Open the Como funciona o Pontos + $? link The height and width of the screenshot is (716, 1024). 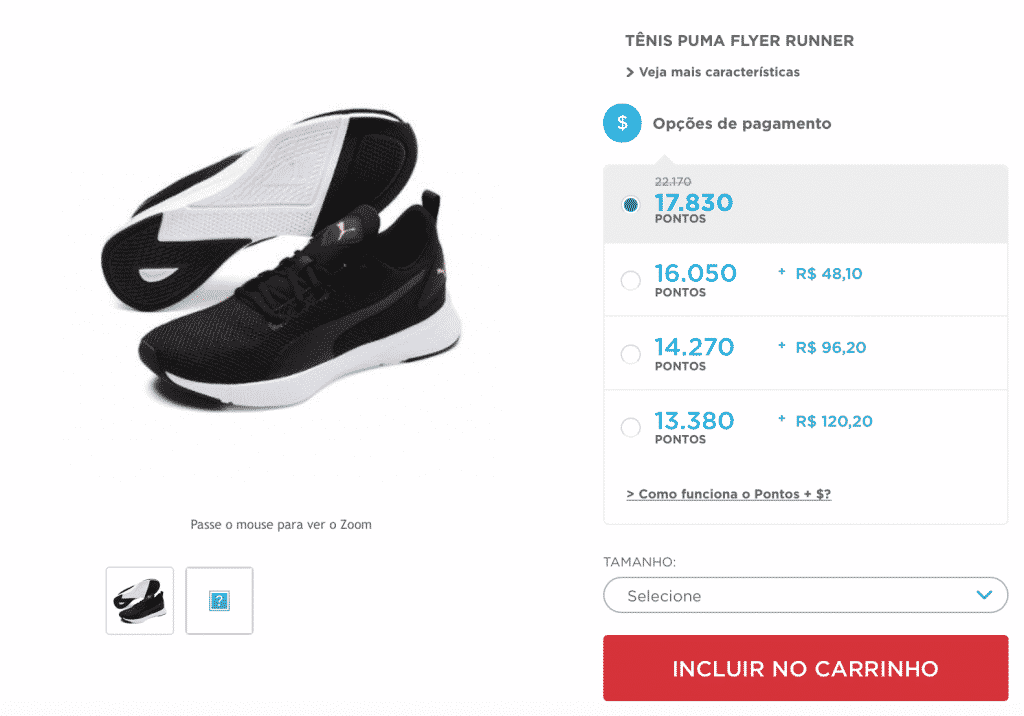pos(728,494)
